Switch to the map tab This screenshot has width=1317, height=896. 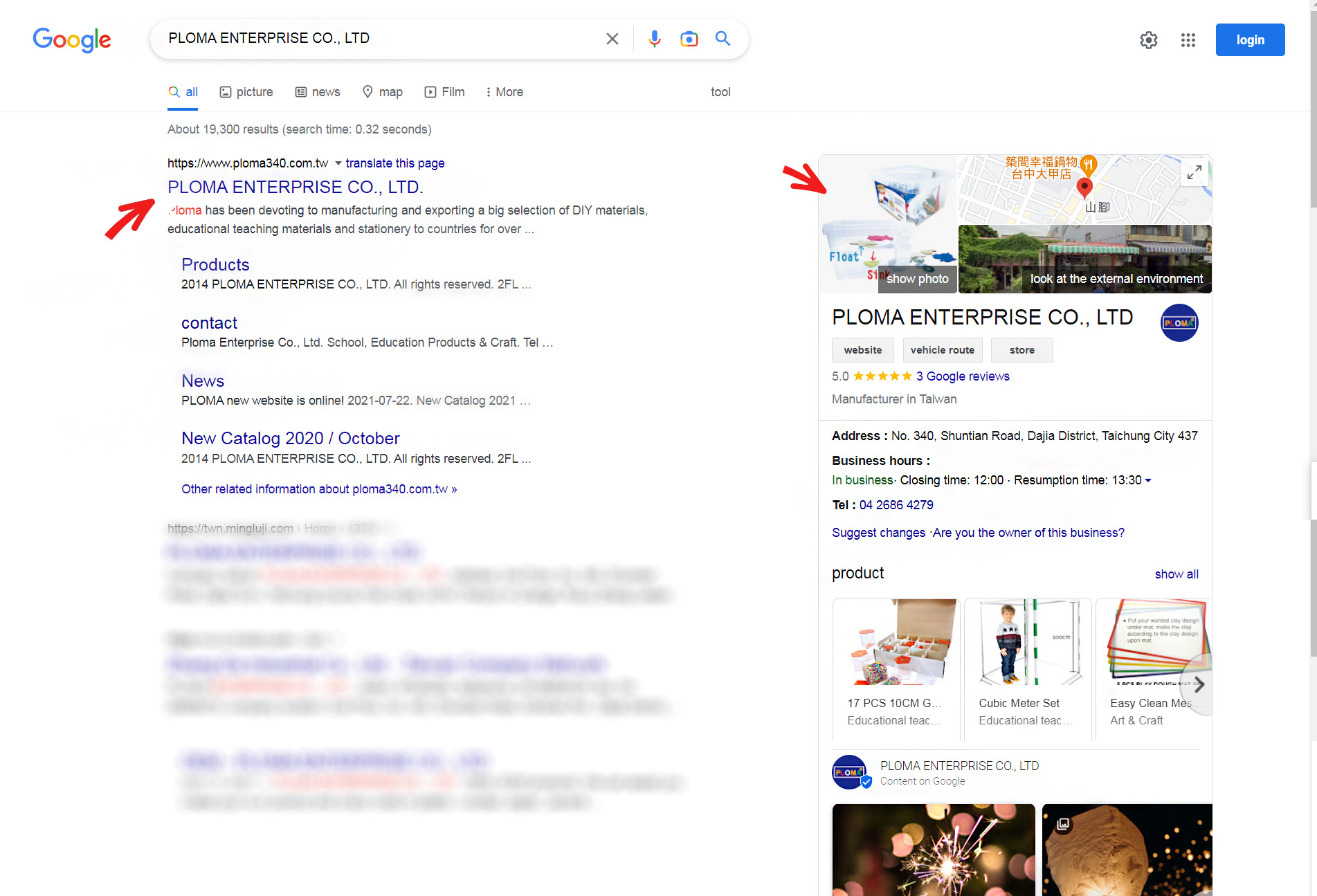tap(383, 92)
